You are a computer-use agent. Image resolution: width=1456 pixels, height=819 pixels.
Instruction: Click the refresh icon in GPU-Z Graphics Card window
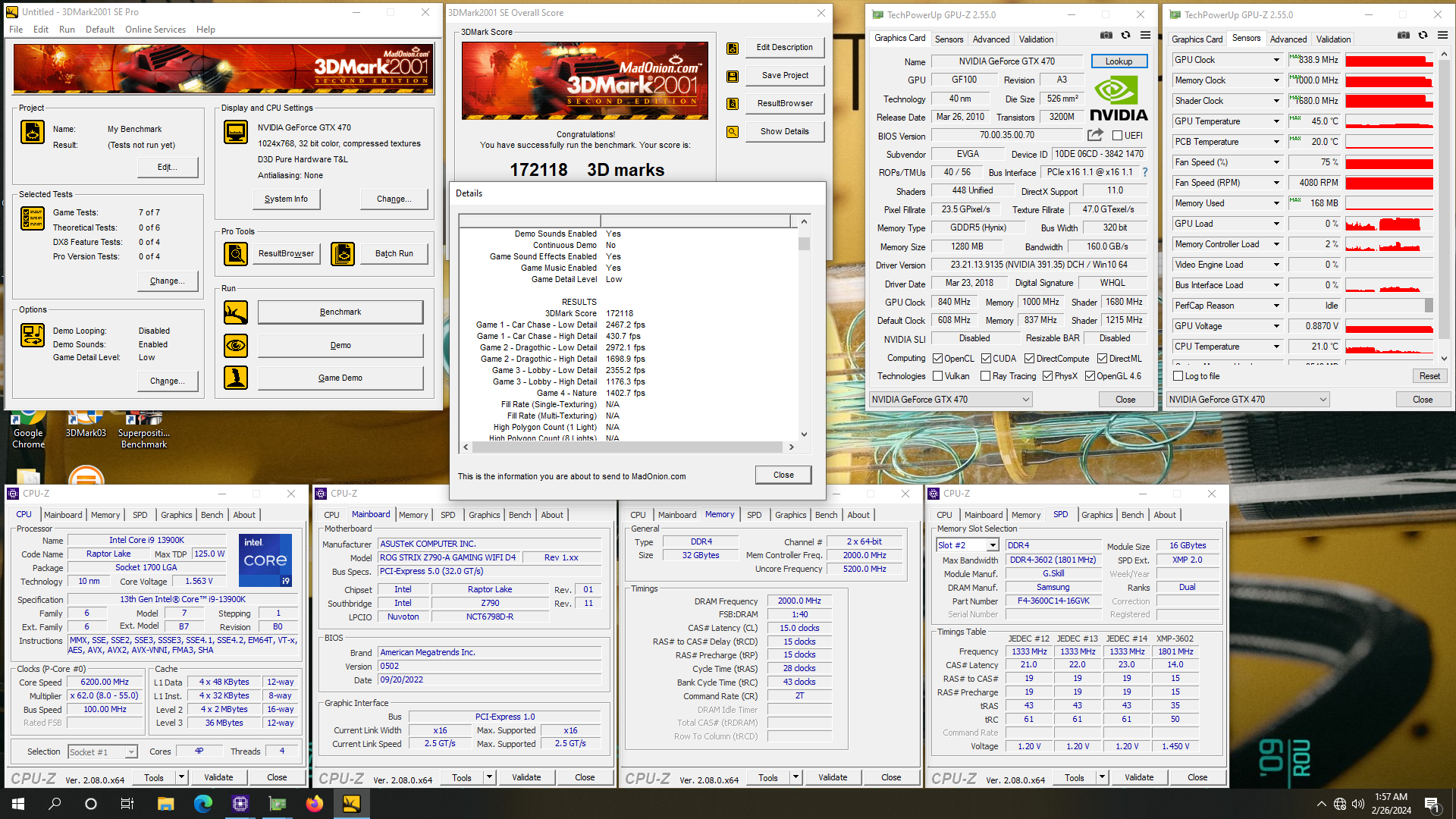(1126, 35)
